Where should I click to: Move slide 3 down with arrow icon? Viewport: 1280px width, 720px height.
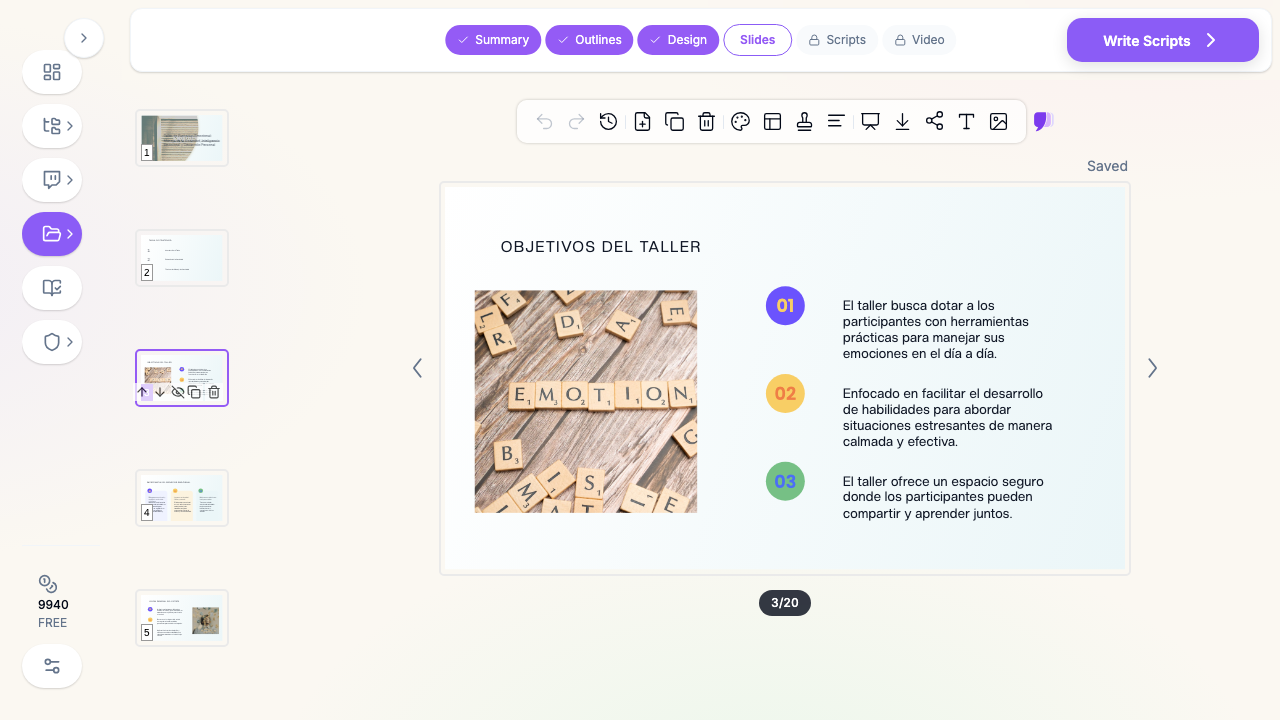[160, 392]
